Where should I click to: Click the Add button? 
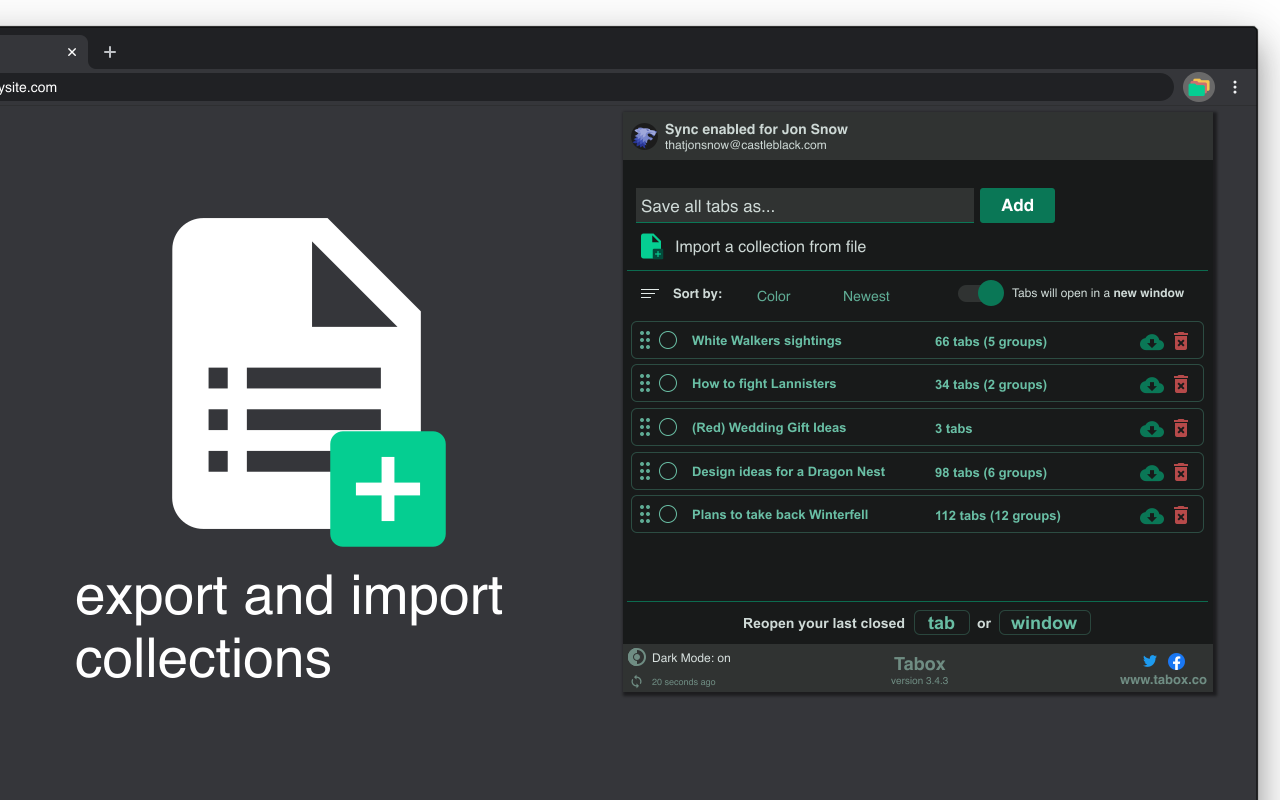point(1017,205)
